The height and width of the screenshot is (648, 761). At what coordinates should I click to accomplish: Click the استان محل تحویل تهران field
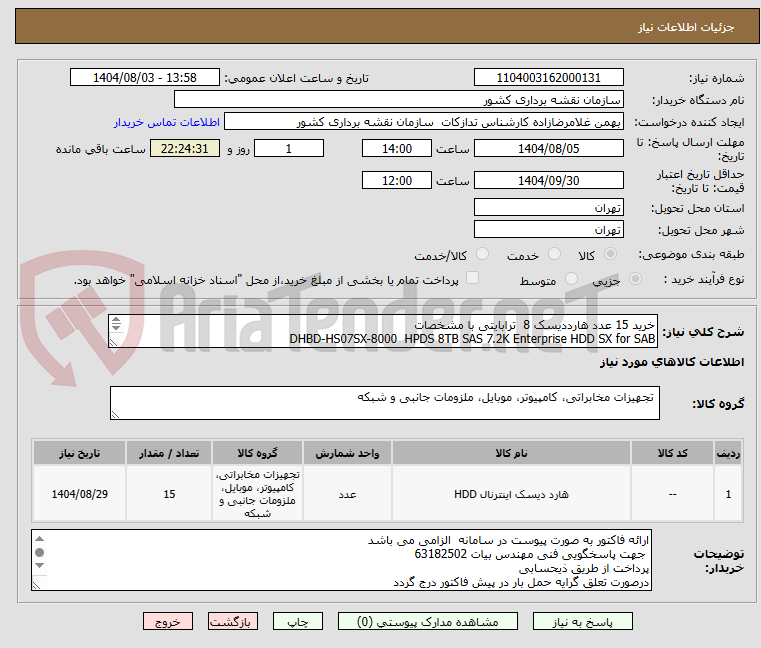coord(548,208)
